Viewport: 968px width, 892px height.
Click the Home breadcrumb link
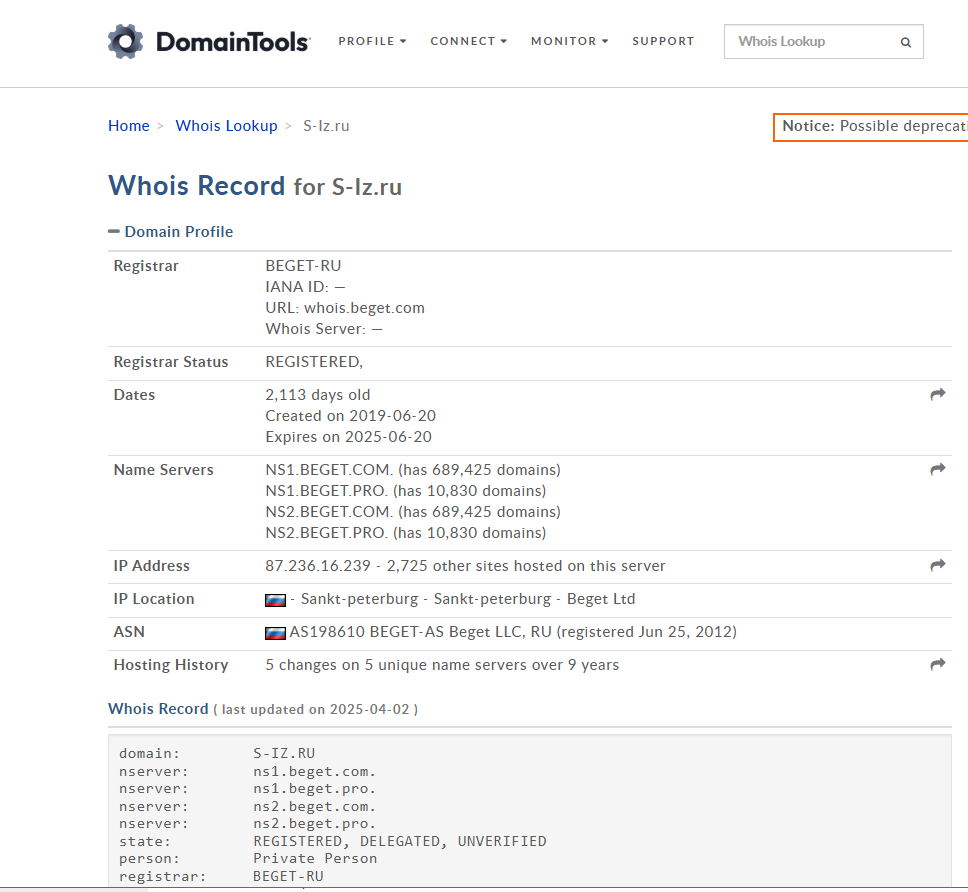[129, 126]
